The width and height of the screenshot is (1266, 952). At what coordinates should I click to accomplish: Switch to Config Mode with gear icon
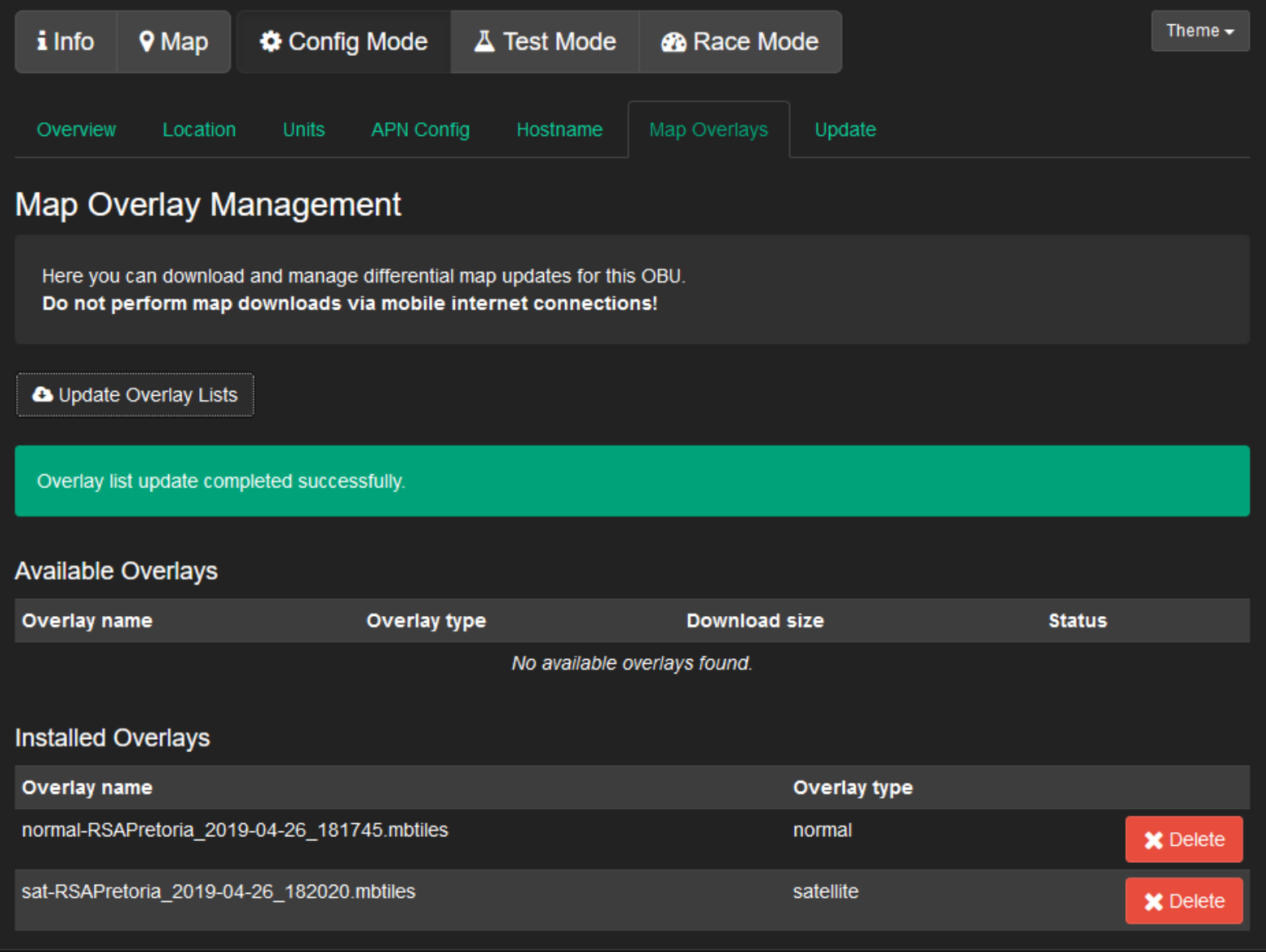tap(270, 41)
